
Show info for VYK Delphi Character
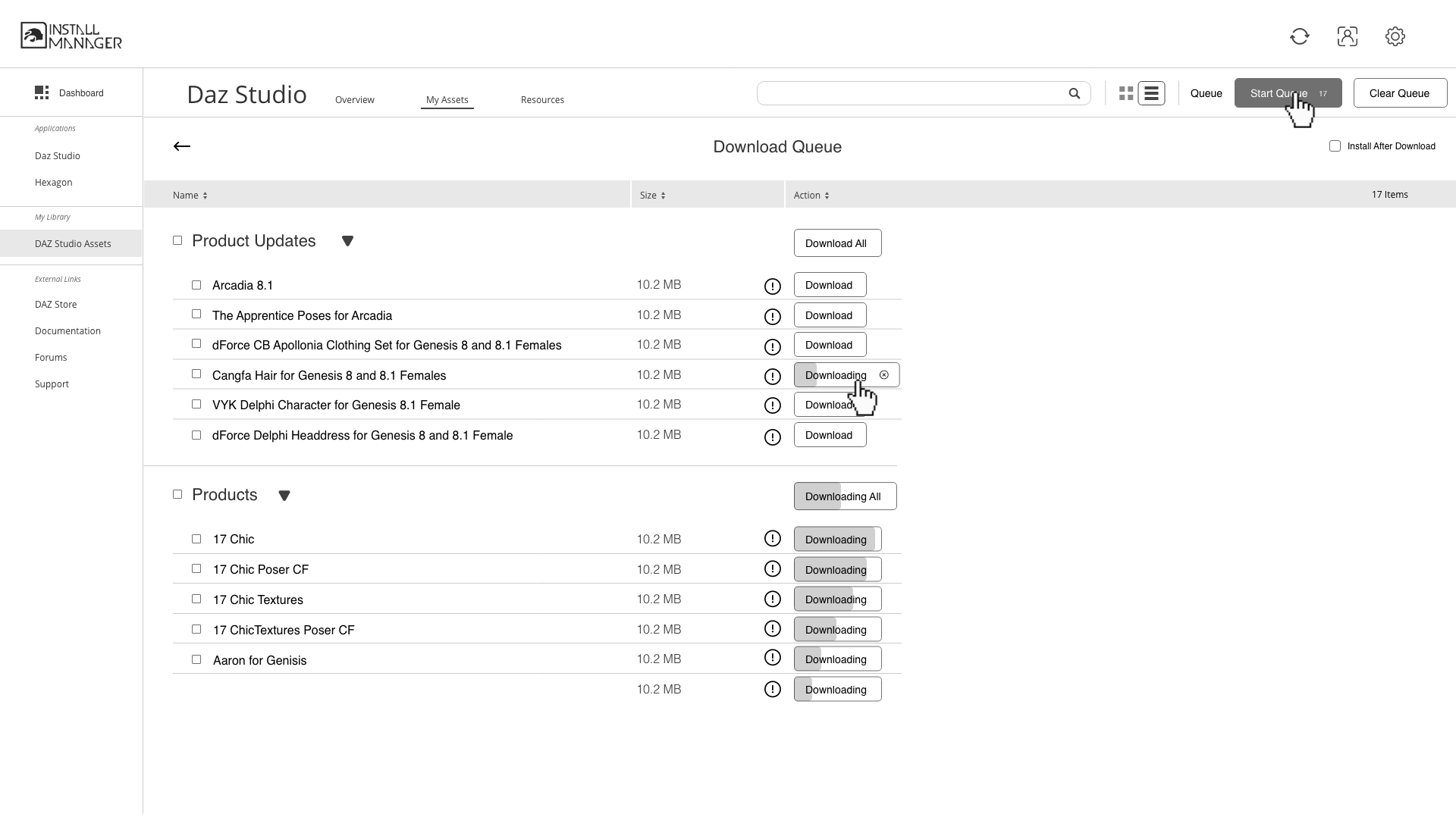click(x=772, y=405)
